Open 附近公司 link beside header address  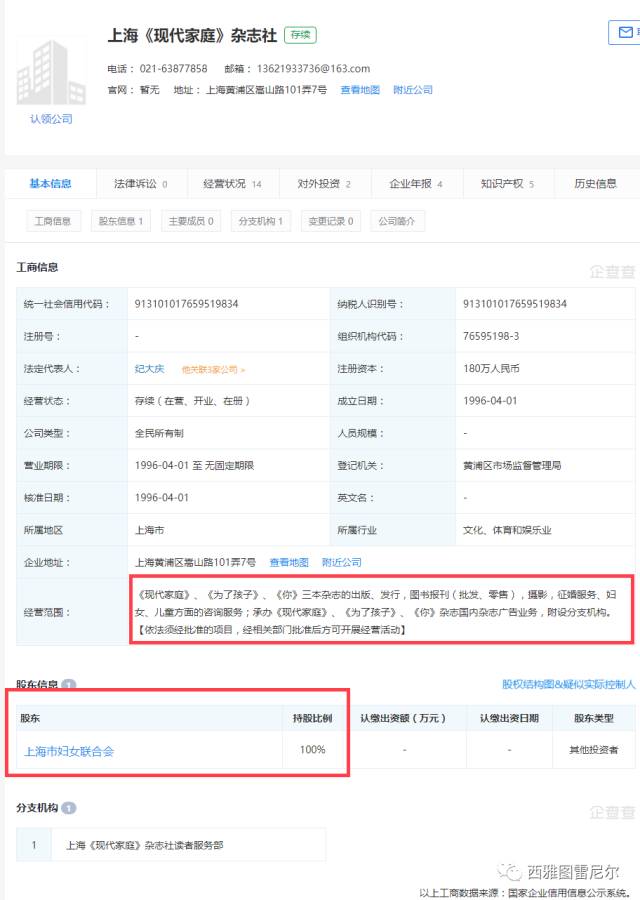click(413, 90)
